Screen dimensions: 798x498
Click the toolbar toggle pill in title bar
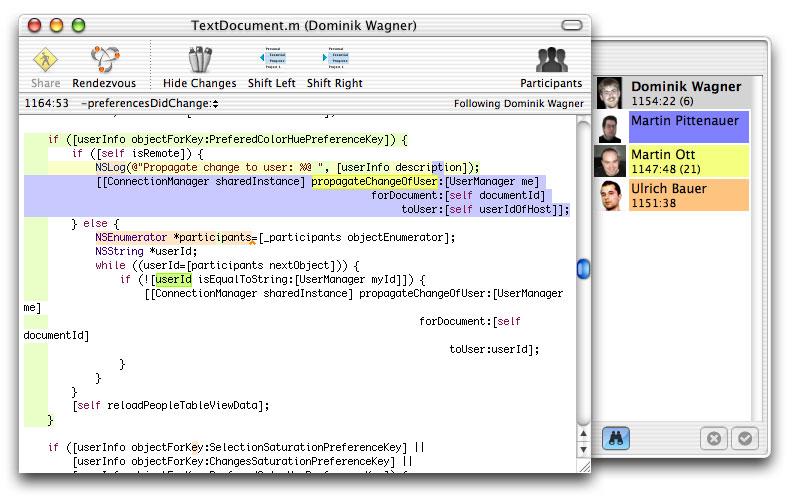tap(572, 25)
